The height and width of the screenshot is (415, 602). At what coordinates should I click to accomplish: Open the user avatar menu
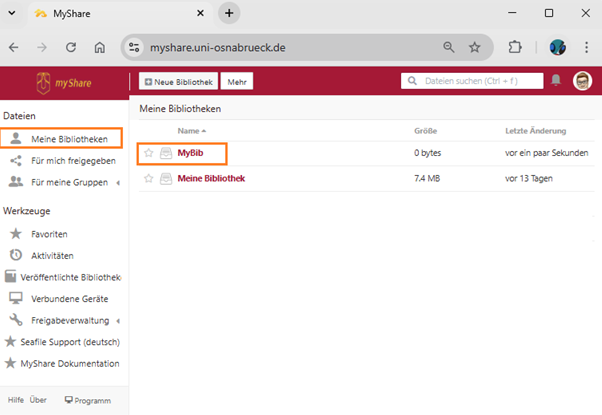tap(582, 81)
